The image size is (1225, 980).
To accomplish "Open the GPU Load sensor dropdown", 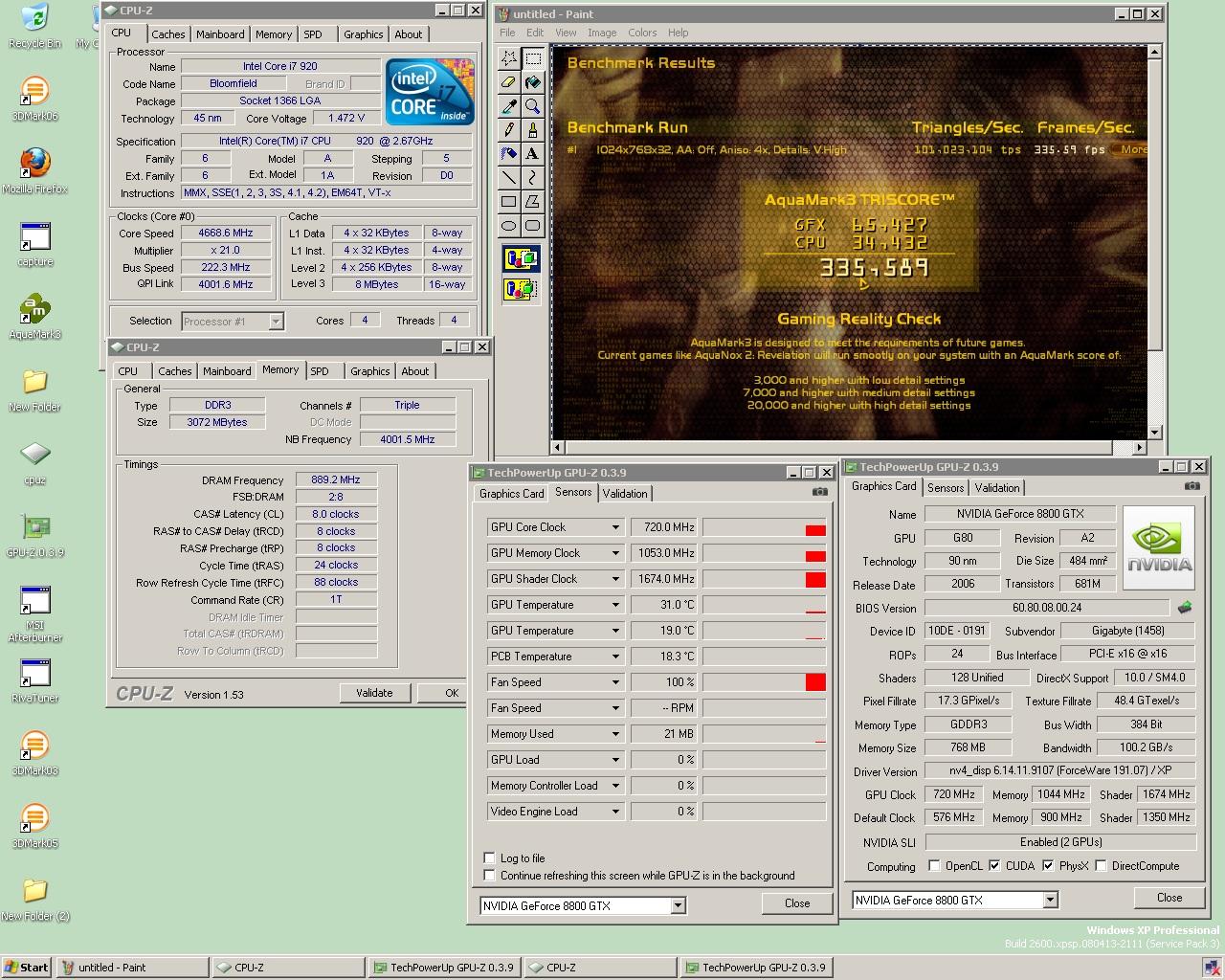I will point(615,760).
